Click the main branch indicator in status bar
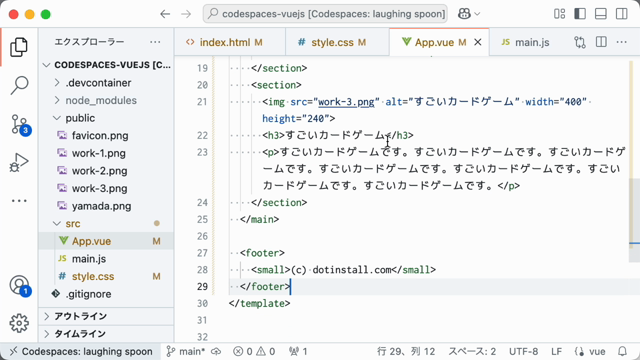Viewport: 640px width, 360px height. click(187, 351)
